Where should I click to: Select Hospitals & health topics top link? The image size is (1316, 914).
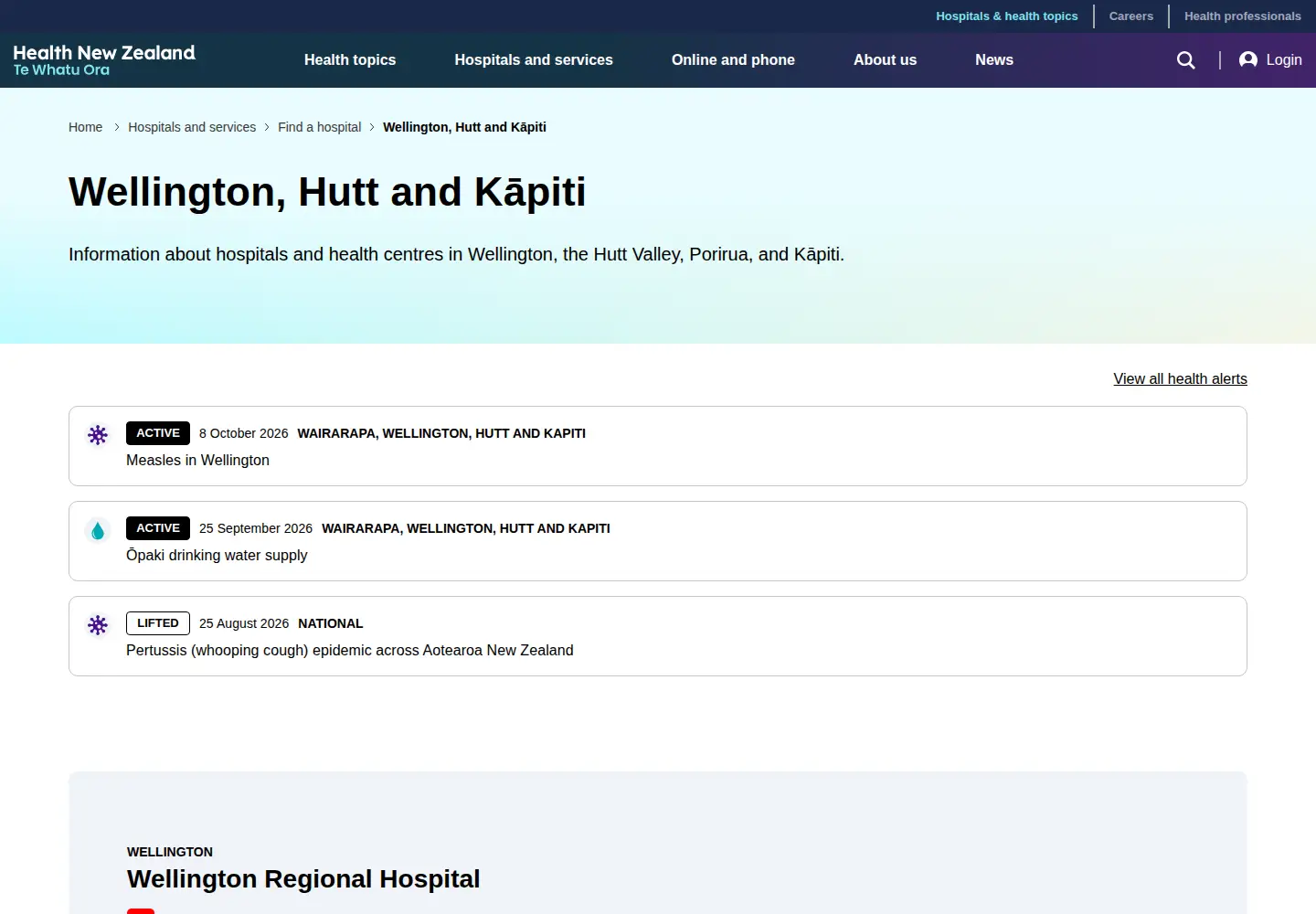pos(1007,16)
